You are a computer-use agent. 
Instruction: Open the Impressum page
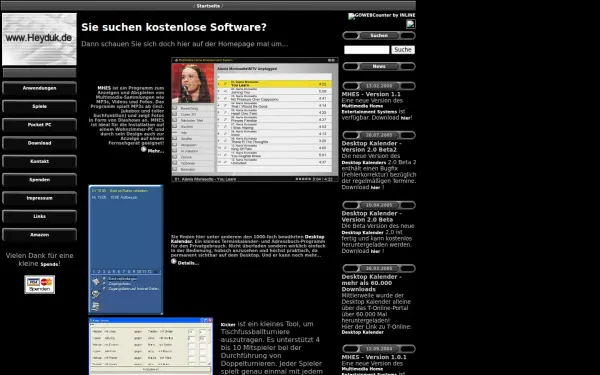39,198
